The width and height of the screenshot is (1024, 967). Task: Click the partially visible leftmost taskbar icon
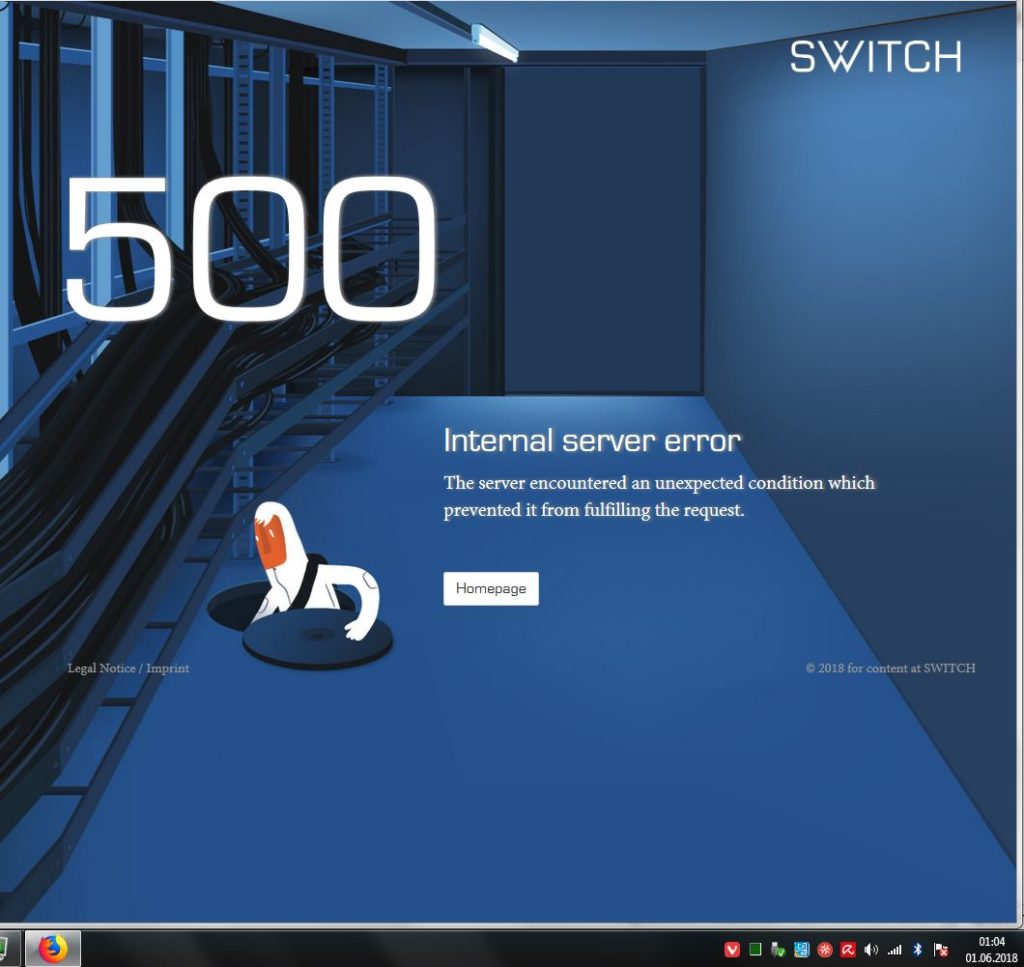[x=4, y=948]
